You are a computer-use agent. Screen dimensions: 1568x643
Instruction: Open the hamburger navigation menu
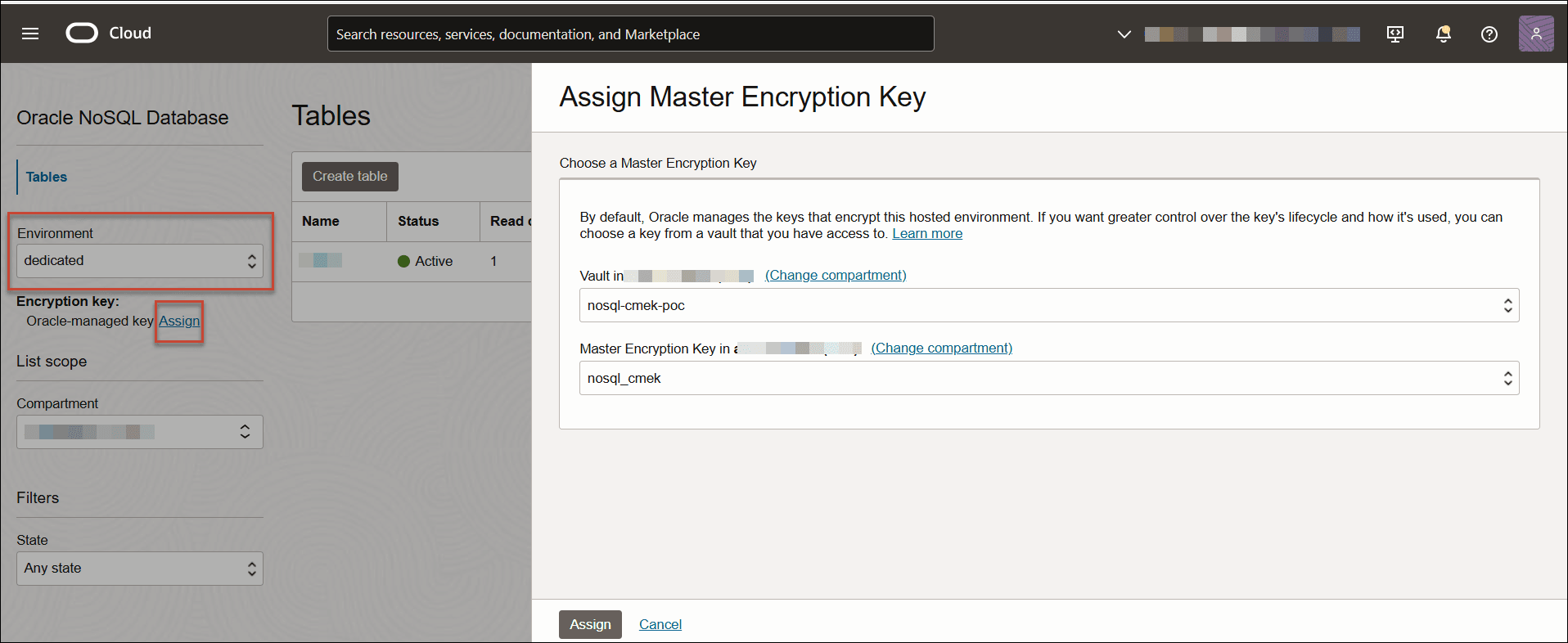[30, 34]
